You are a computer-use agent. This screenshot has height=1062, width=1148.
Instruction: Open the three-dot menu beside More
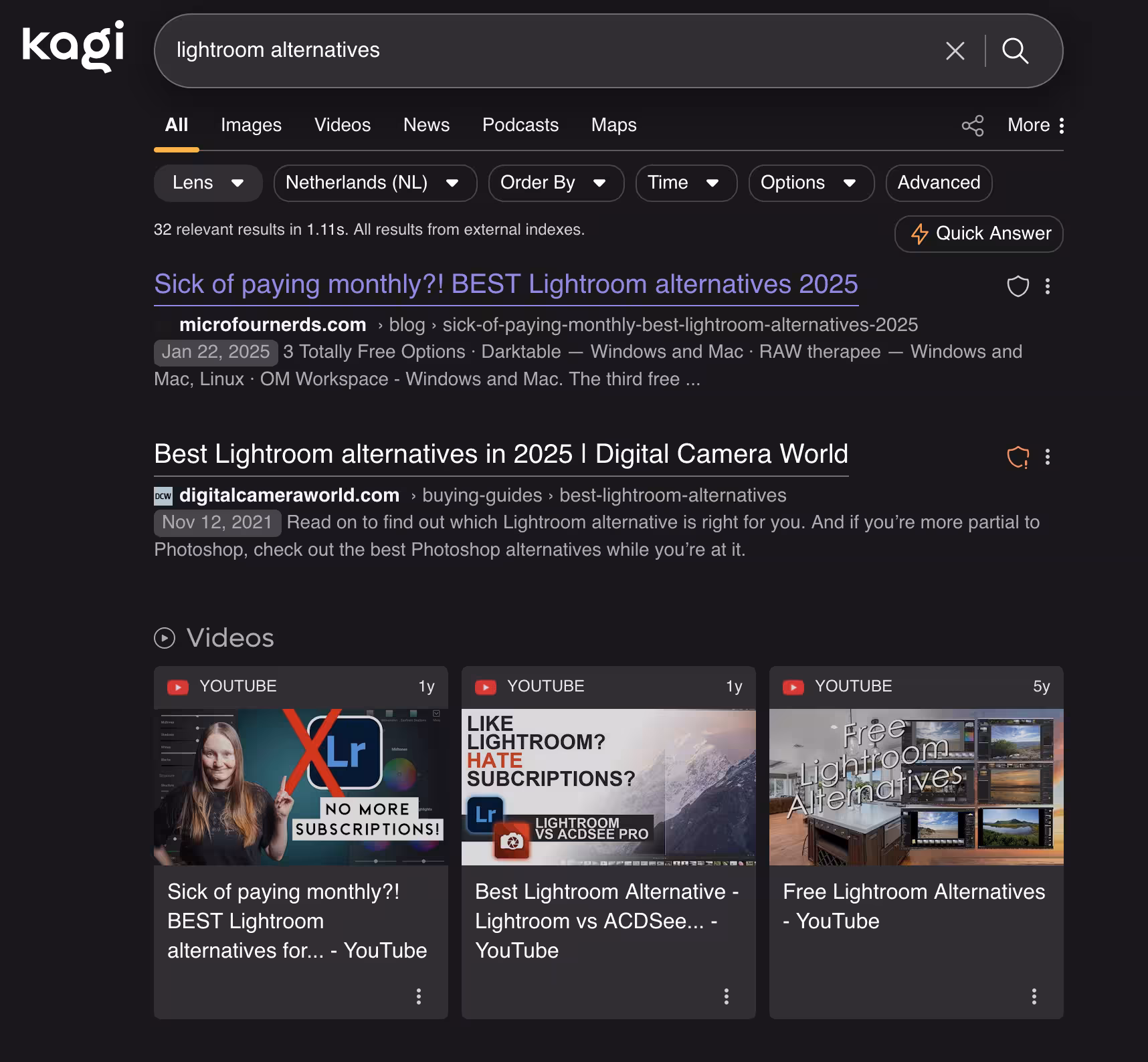1061,125
